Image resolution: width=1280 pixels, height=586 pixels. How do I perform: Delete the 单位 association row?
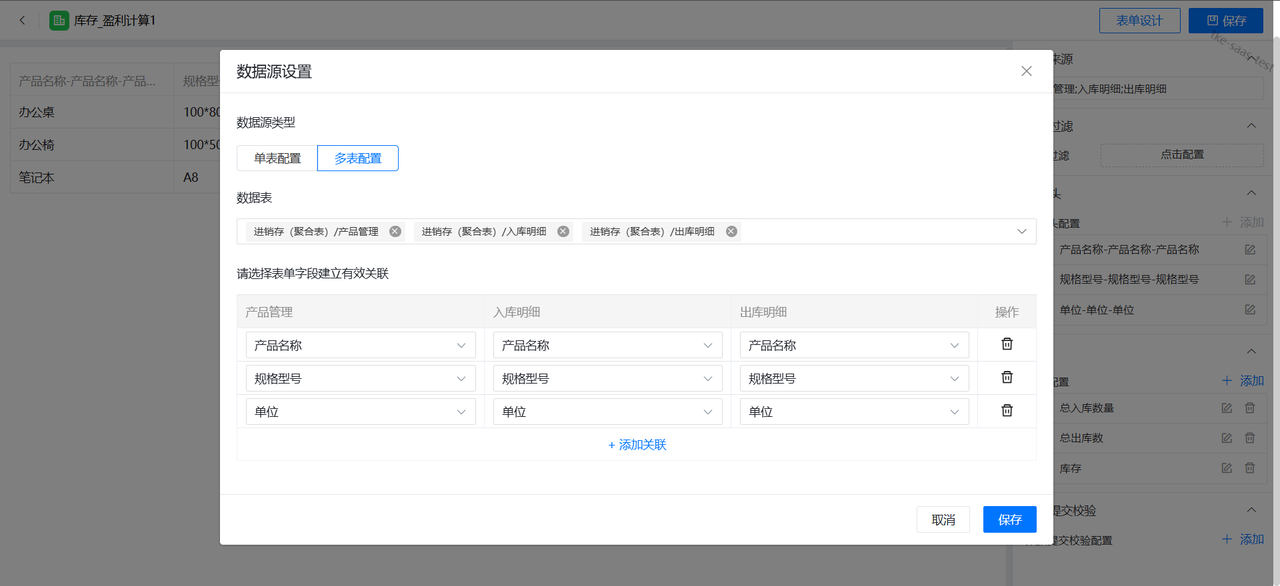click(x=1007, y=410)
